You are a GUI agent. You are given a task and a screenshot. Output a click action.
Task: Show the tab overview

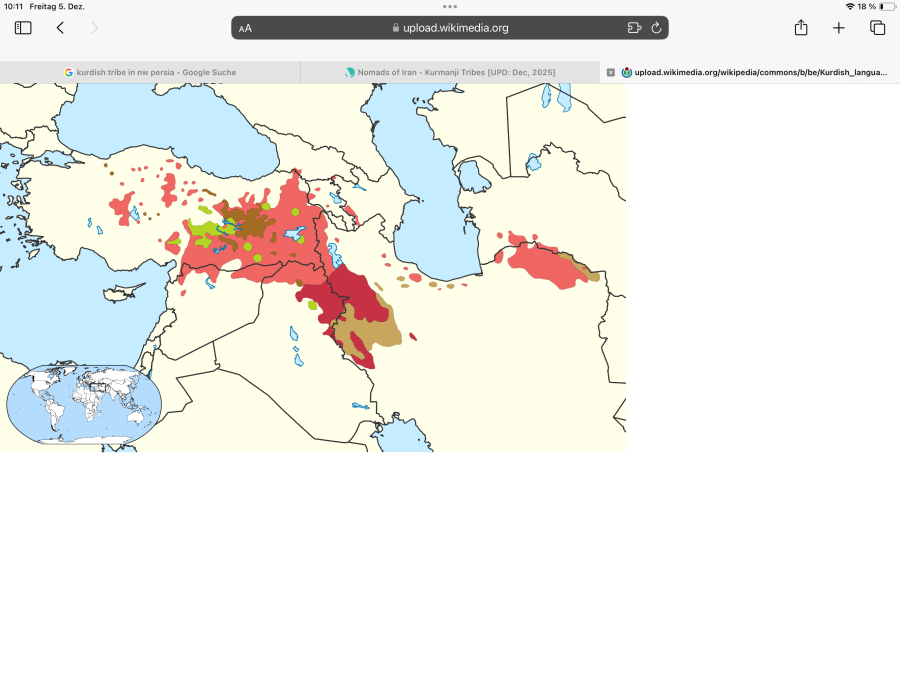click(x=878, y=28)
